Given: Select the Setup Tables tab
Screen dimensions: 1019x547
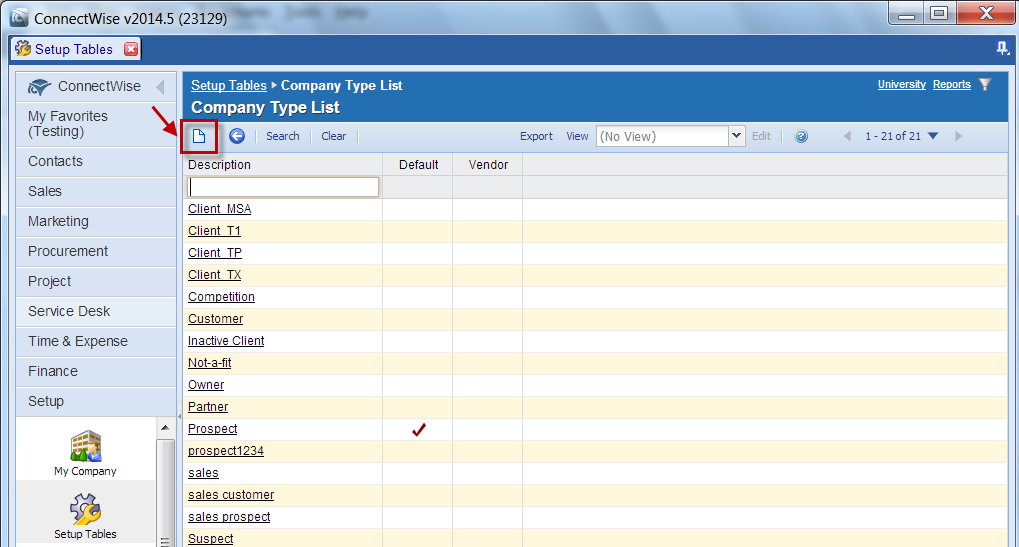Looking at the screenshot, I should click(73, 49).
